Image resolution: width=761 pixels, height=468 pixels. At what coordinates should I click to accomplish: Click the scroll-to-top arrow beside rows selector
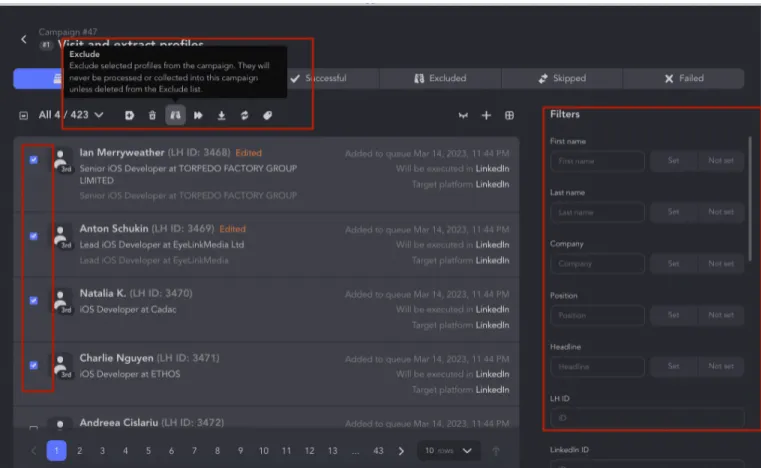[x=496, y=451]
